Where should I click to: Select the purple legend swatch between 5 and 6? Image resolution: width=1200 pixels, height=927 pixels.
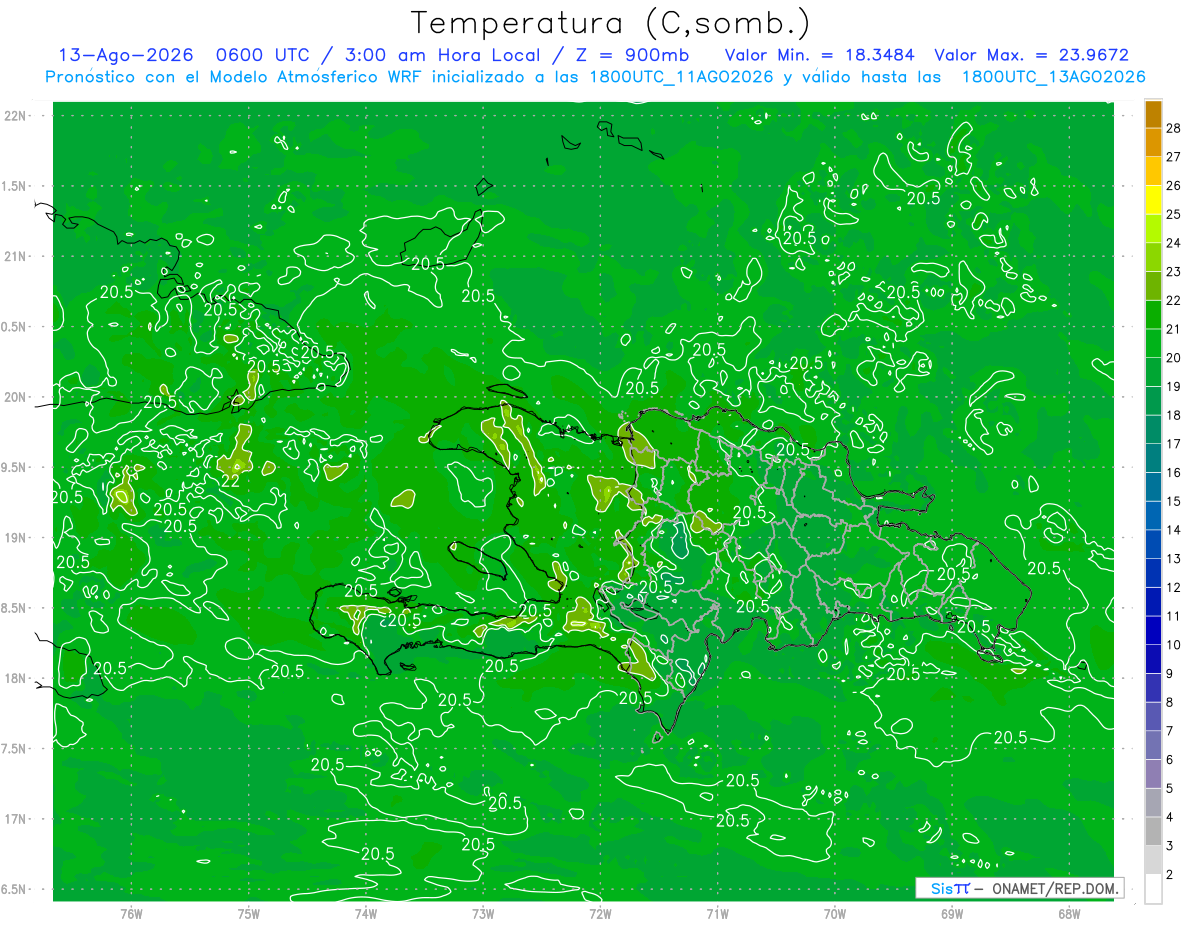(1153, 775)
